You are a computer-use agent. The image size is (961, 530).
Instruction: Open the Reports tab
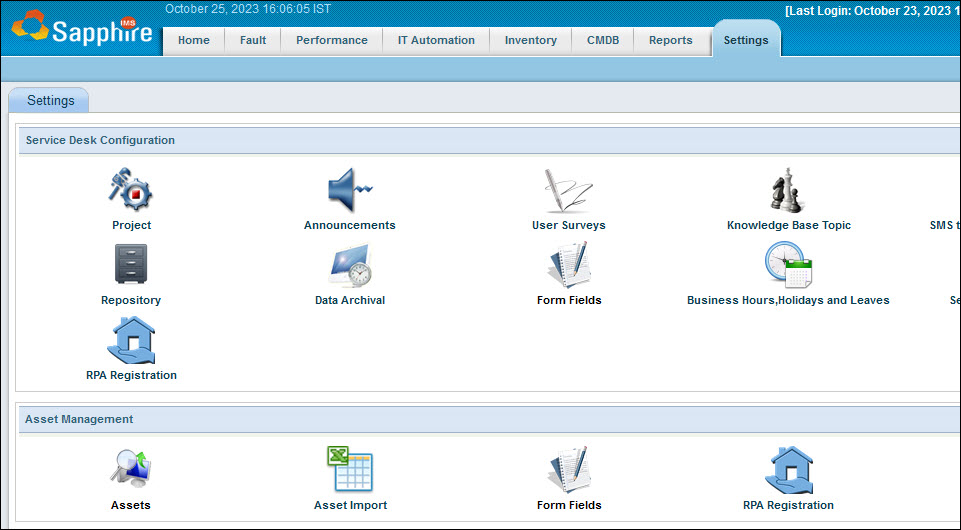pyautogui.click(x=670, y=41)
